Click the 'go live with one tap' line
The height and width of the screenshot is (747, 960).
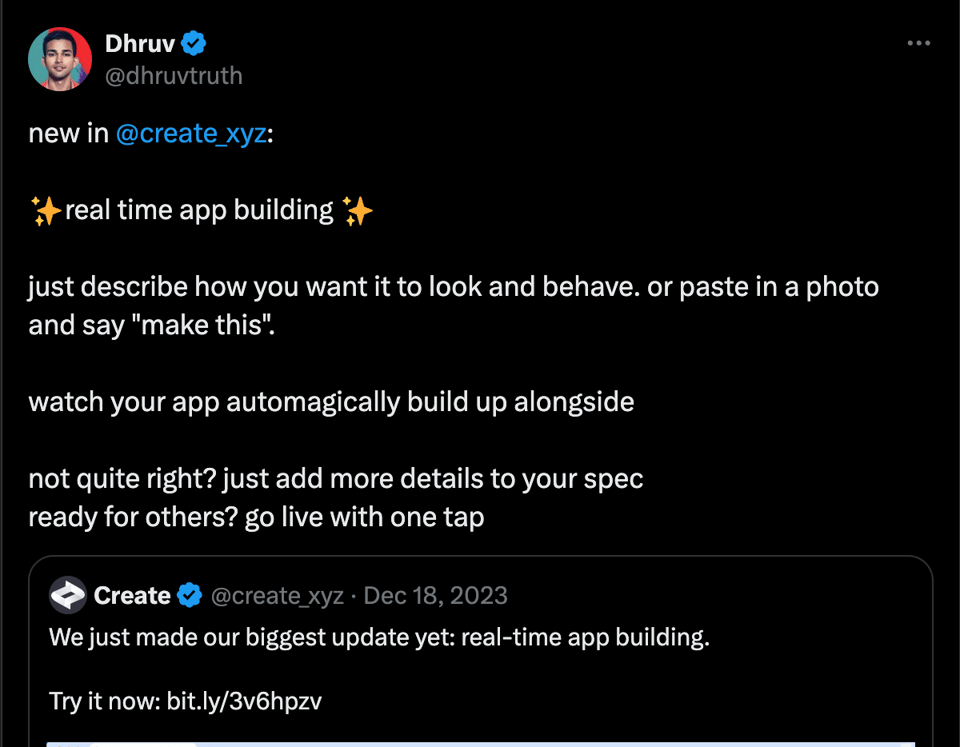pyautogui.click(x=256, y=517)
